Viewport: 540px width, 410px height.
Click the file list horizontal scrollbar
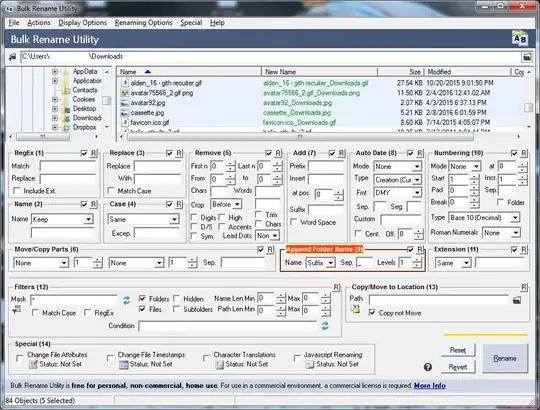[x=300, y=137]
